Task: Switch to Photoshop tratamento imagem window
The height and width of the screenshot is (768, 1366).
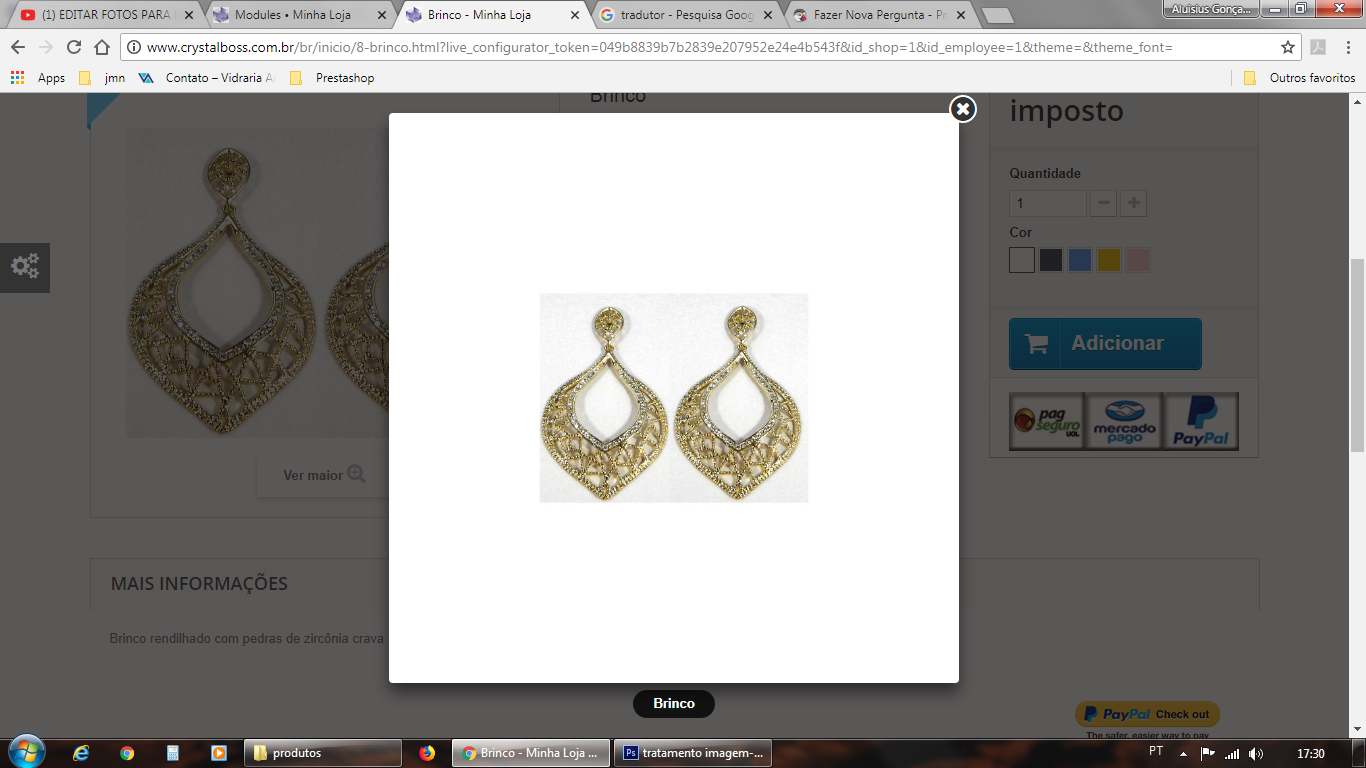Action: [x=694, y=753]
